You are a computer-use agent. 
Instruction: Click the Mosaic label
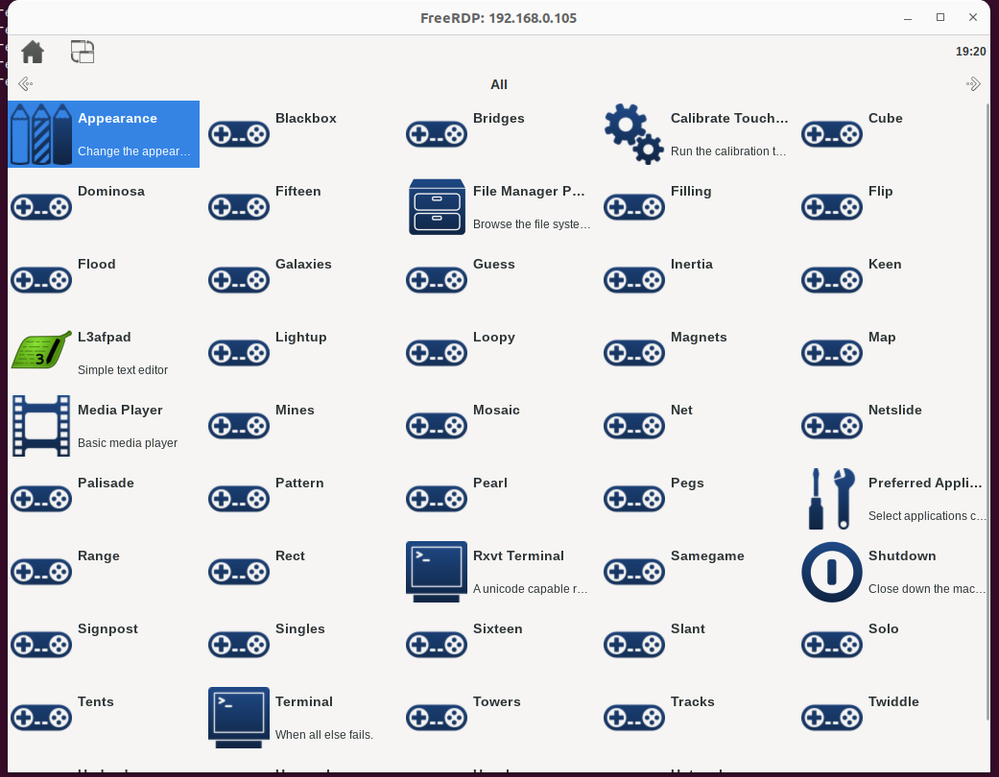496,410
